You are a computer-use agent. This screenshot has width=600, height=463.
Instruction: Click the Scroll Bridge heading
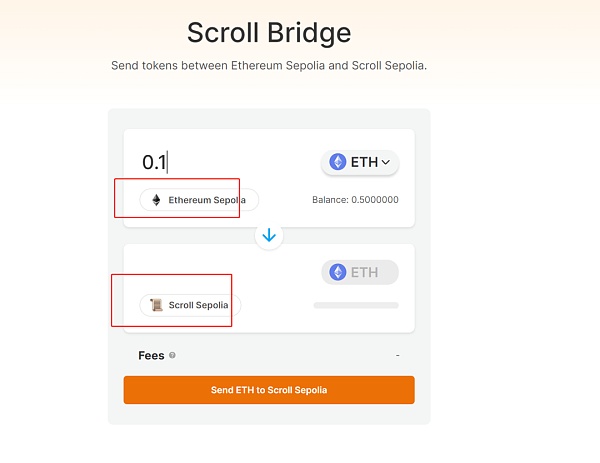(x=269, y=32)
